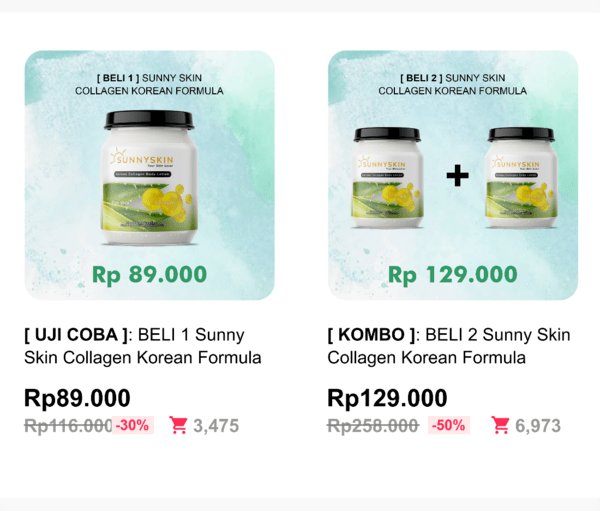Click the [ BELI 2 ] heading in image
The height and width of the screenshot is (511, 600).
(421, 77)
